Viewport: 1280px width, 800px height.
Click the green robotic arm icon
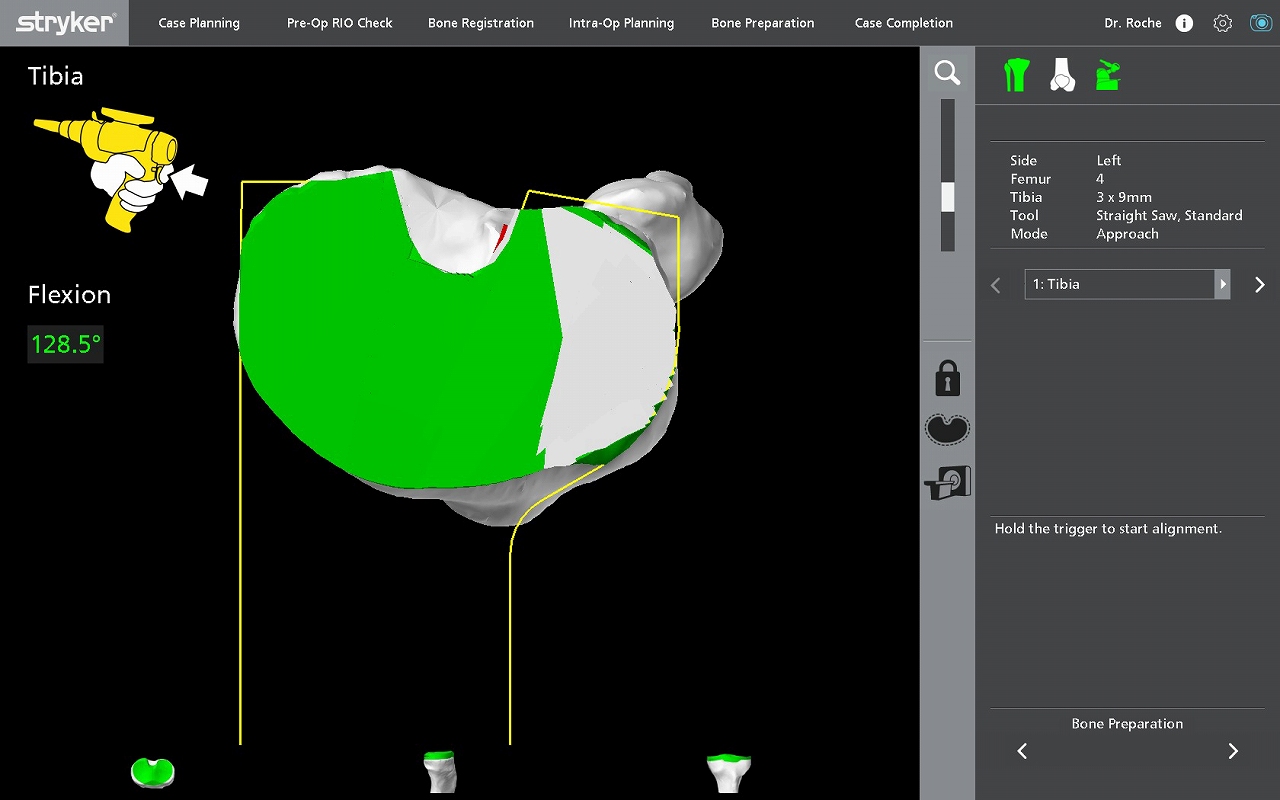[x=1108, y=75]
